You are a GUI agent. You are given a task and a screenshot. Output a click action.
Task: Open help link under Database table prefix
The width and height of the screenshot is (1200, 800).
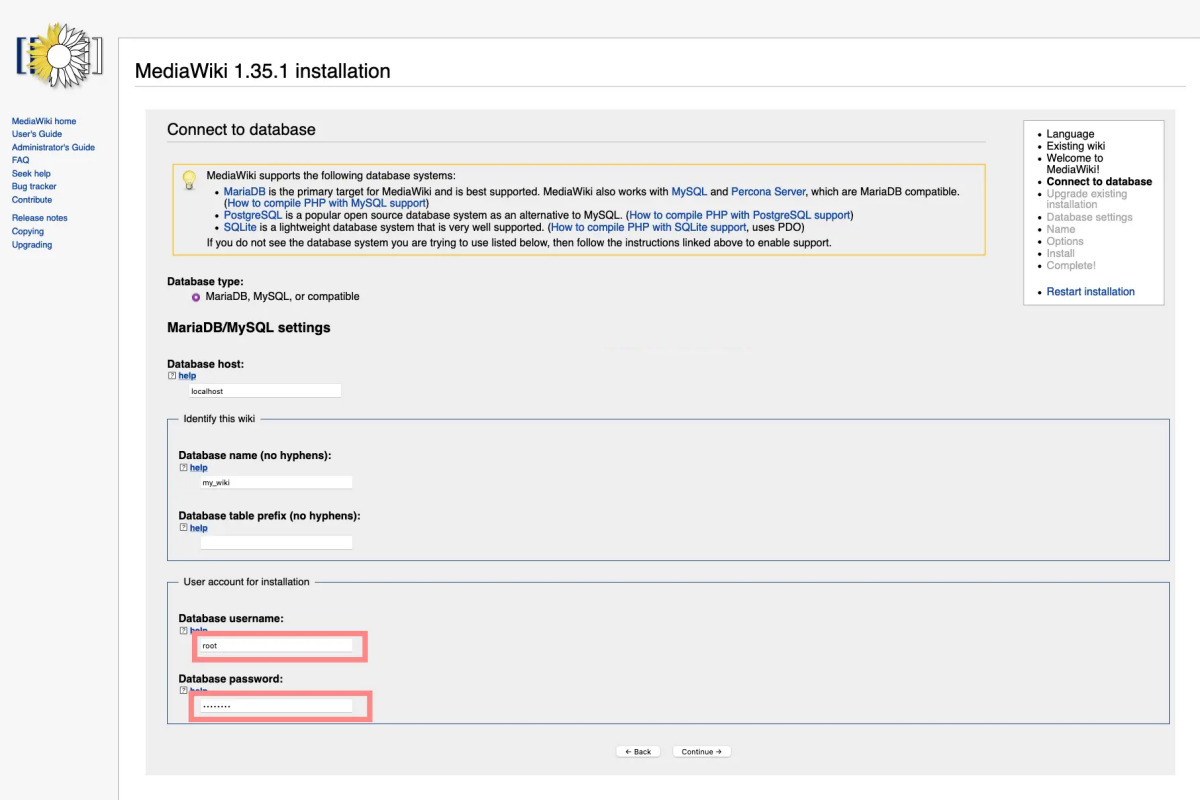[x=199, y=528]
